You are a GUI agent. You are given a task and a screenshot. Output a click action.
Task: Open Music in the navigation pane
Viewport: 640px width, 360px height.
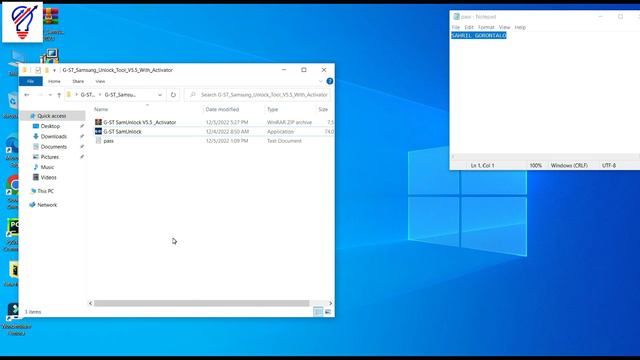tap(47, 167)
